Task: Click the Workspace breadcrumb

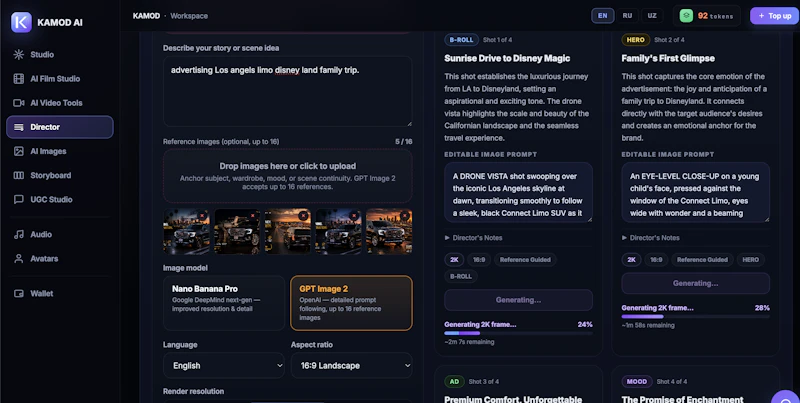Action: point(189,16)
